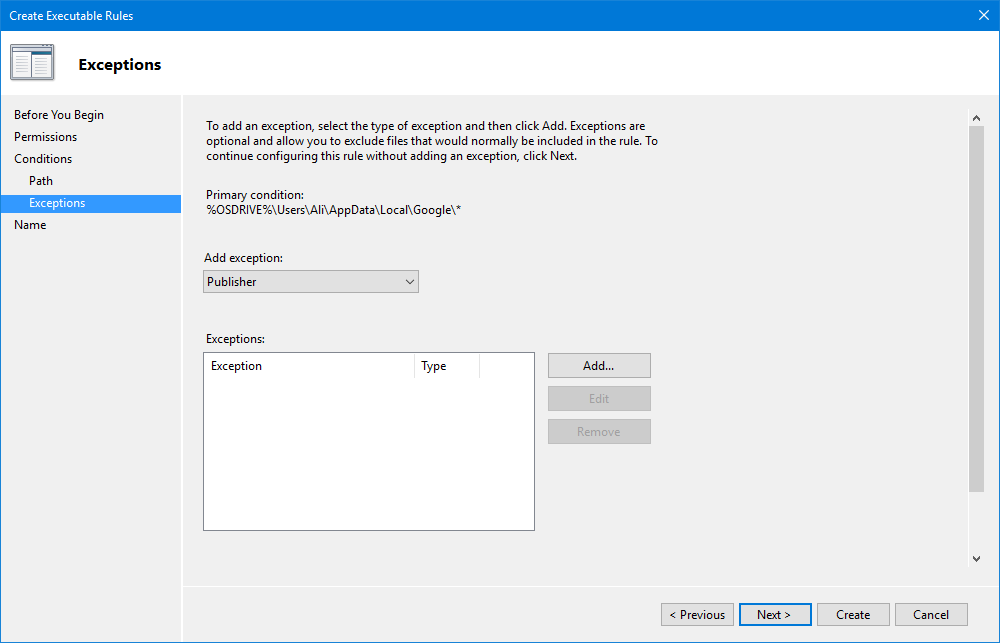Open the Add exception Publisher dropdown

coord(310,282)
